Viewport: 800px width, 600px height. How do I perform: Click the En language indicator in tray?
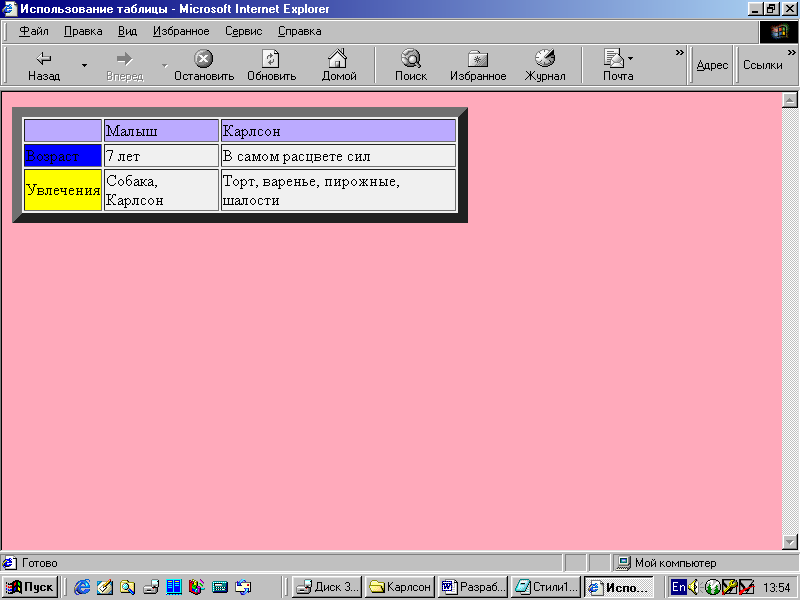coord(679,587)
